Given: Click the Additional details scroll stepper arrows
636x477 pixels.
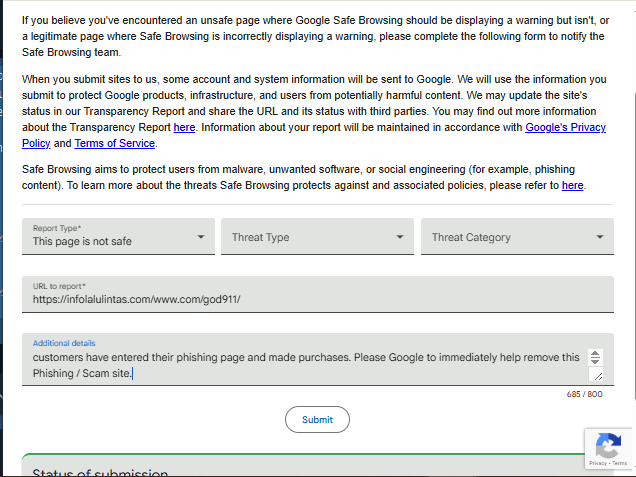Looking at the screenshot, I should [x=595, y=357].
